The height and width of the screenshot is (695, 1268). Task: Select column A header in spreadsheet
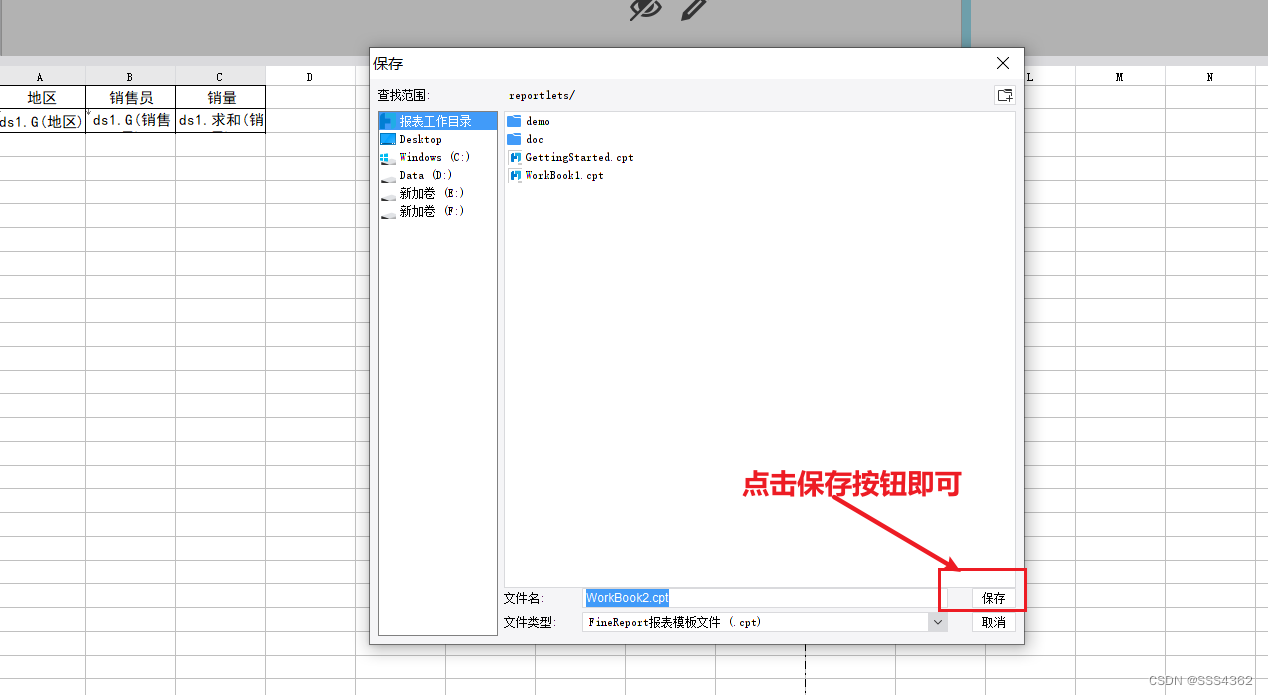(x=40, y=76)
